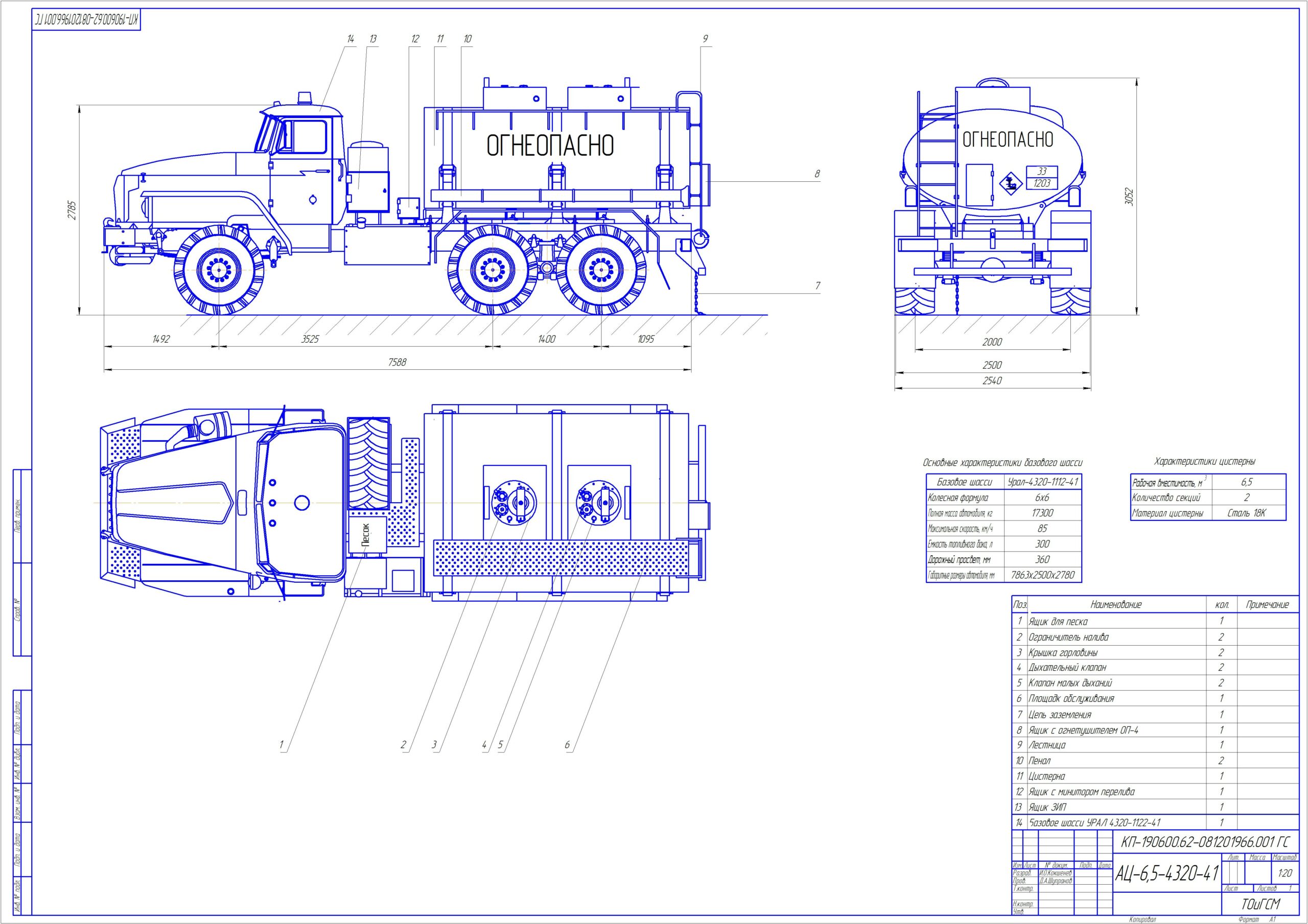The height and width of the screenshot is (924, 1308).
Task: Select the 2785 cab height dimension
Action: [x=72, y=209]
